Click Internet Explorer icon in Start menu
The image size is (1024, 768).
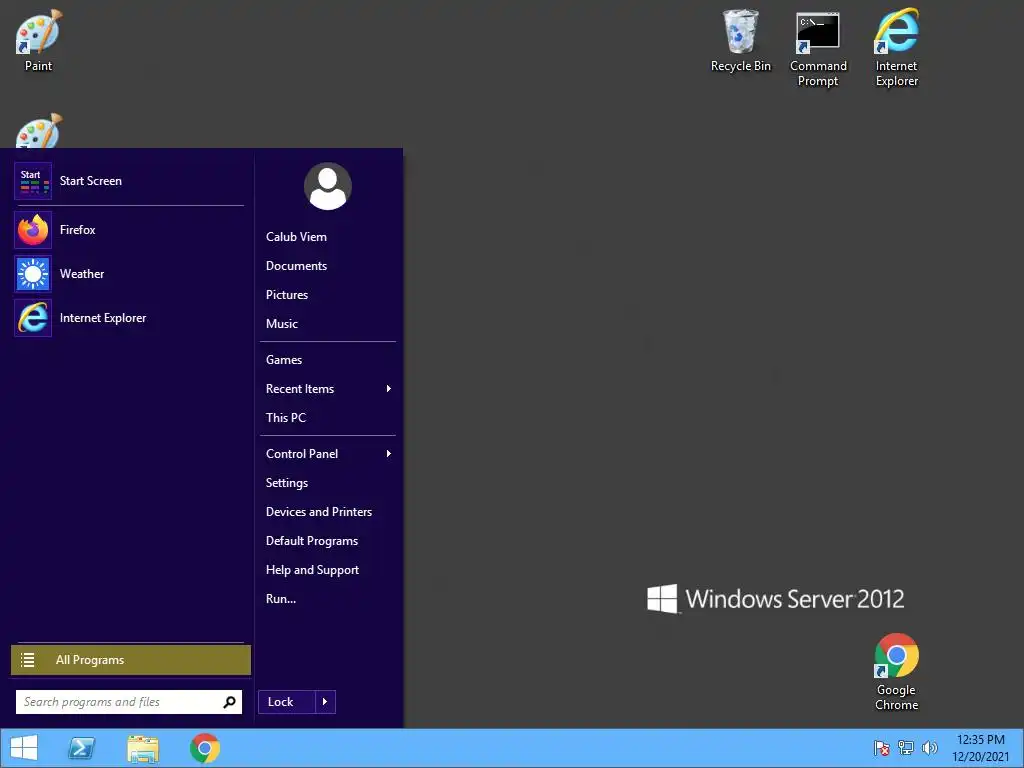pos(33,318)
